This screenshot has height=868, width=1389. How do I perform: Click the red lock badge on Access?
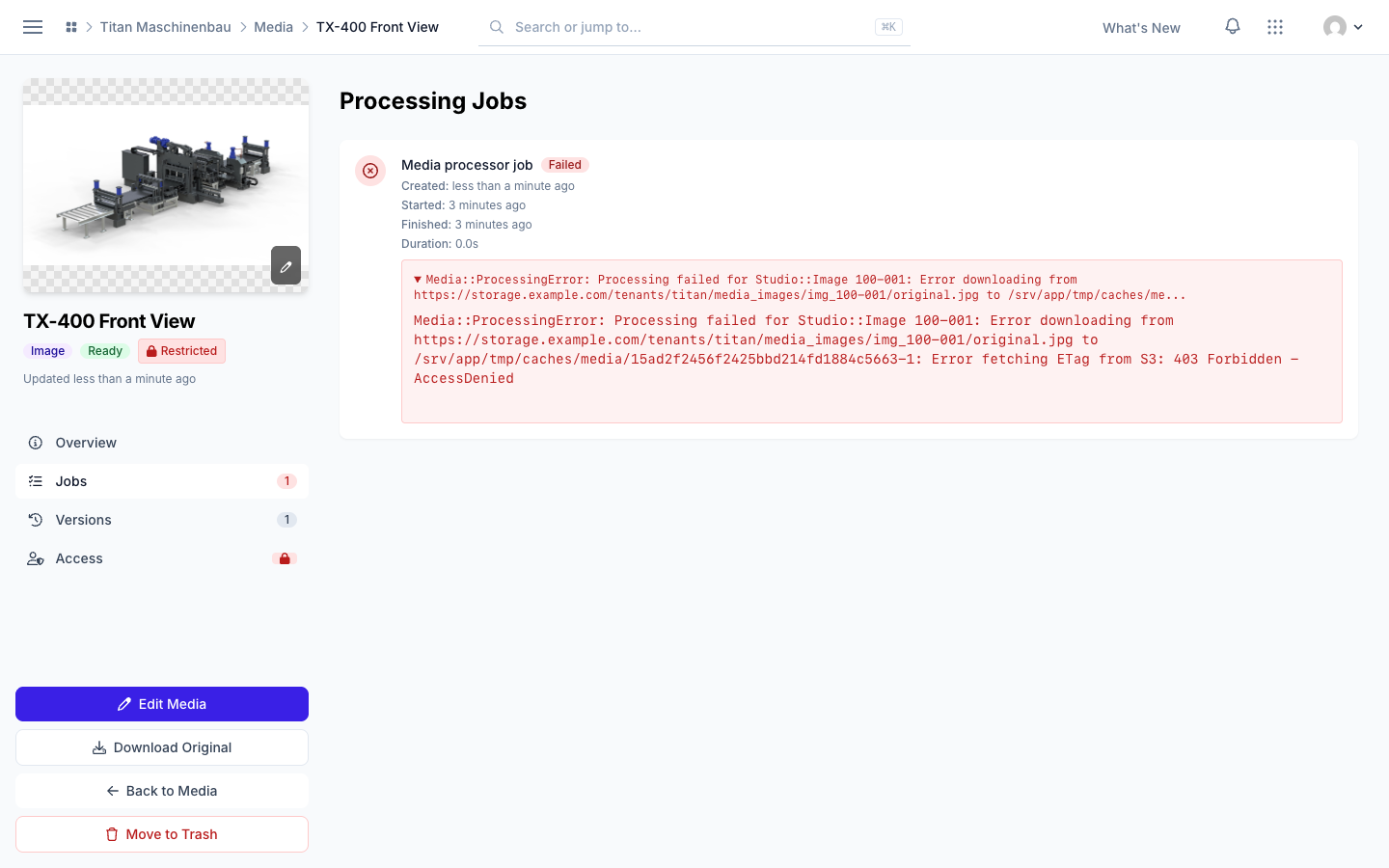(x=285, y=558)
